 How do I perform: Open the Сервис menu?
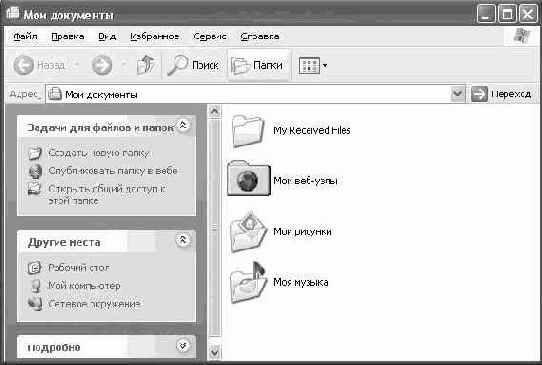pyautogui.click(x=209, y=36)
